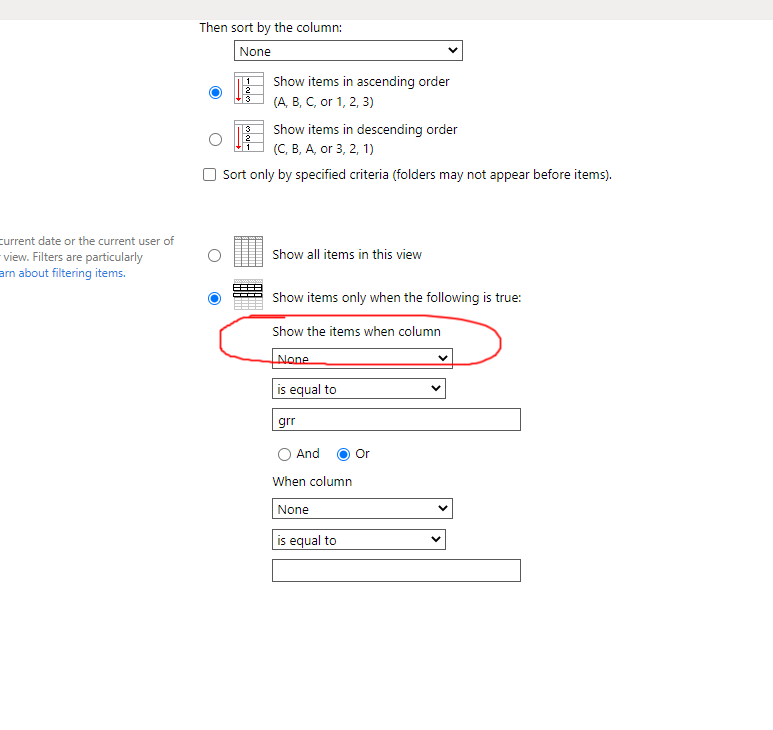This screenshot has height=730, width=773.
Task: Click the descending order sort icon
Action: click(248, 136)
